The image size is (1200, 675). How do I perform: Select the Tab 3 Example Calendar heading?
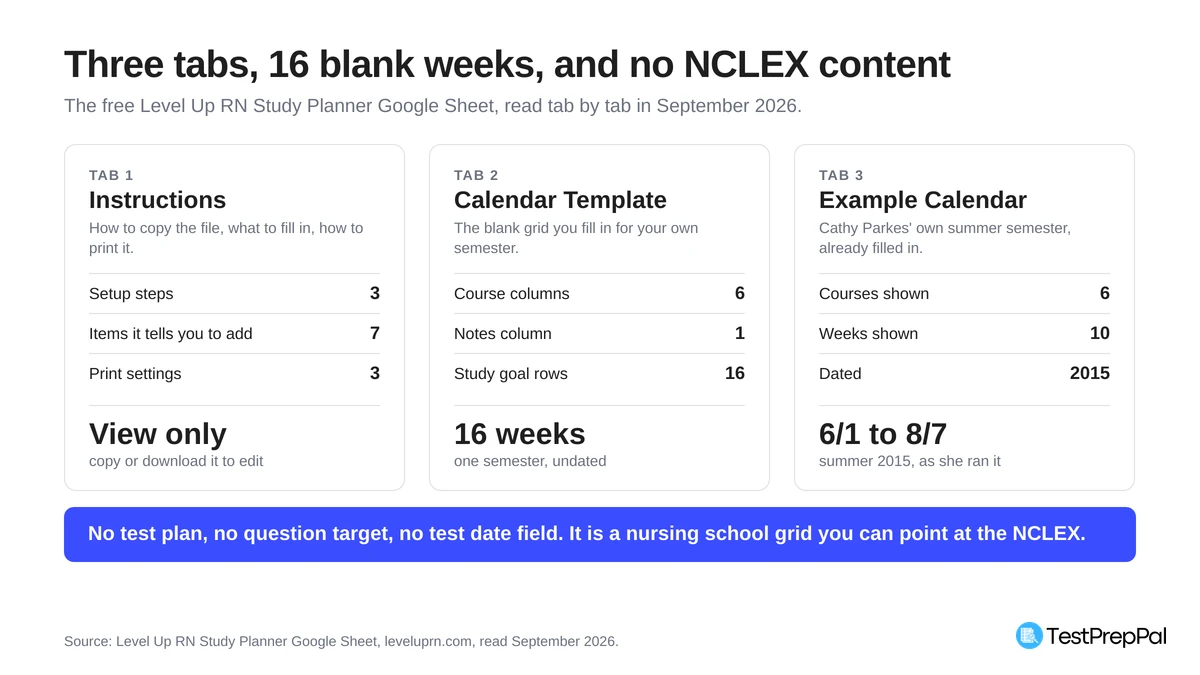923,200
